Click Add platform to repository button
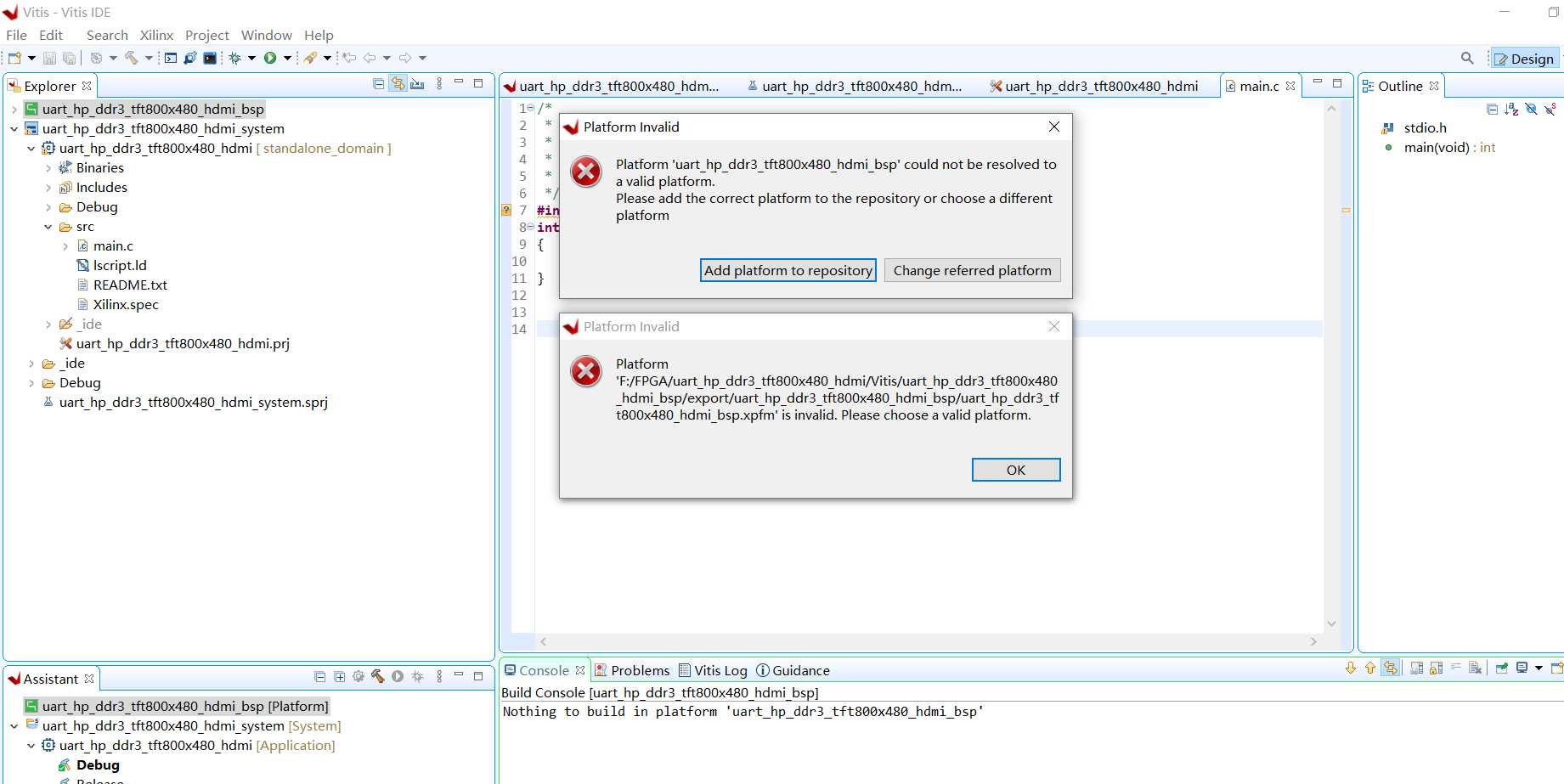 click(788, 270)
